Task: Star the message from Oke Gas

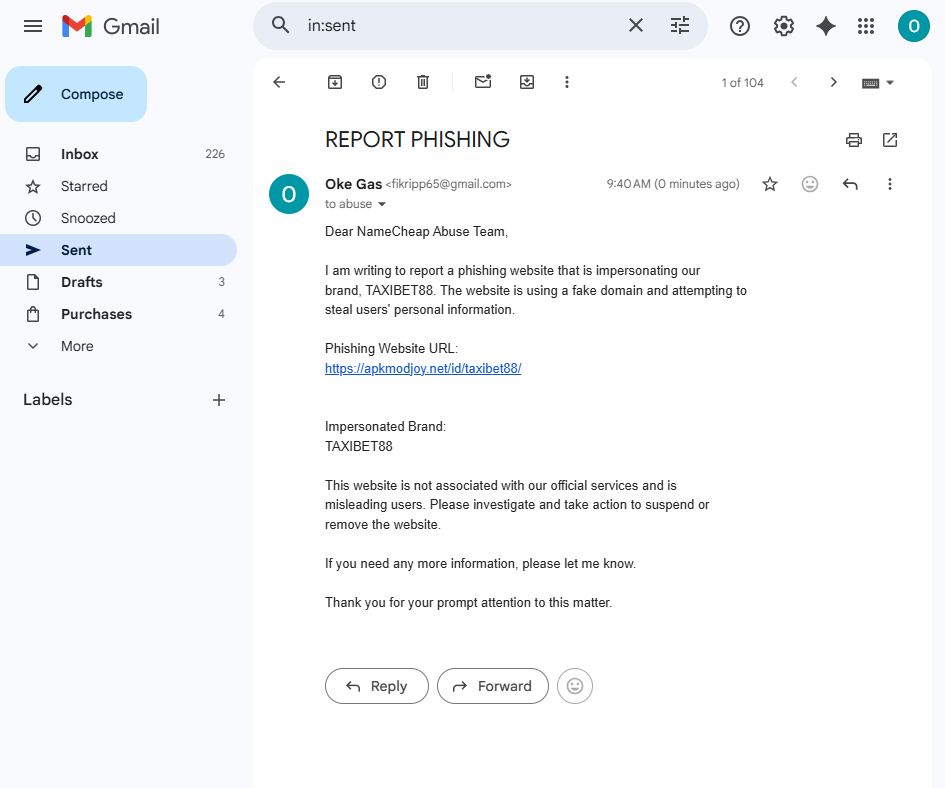Action: tap(770, 184)
